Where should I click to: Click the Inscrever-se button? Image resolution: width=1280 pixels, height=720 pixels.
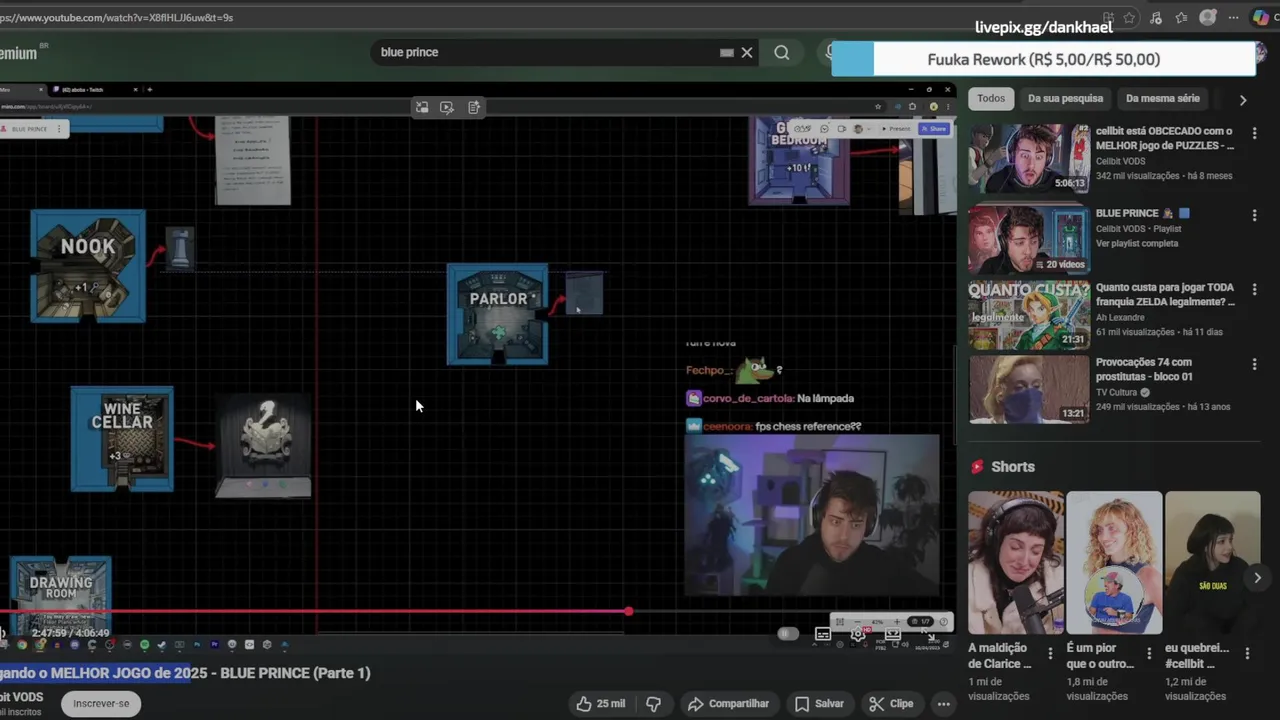tap(101, 703)
